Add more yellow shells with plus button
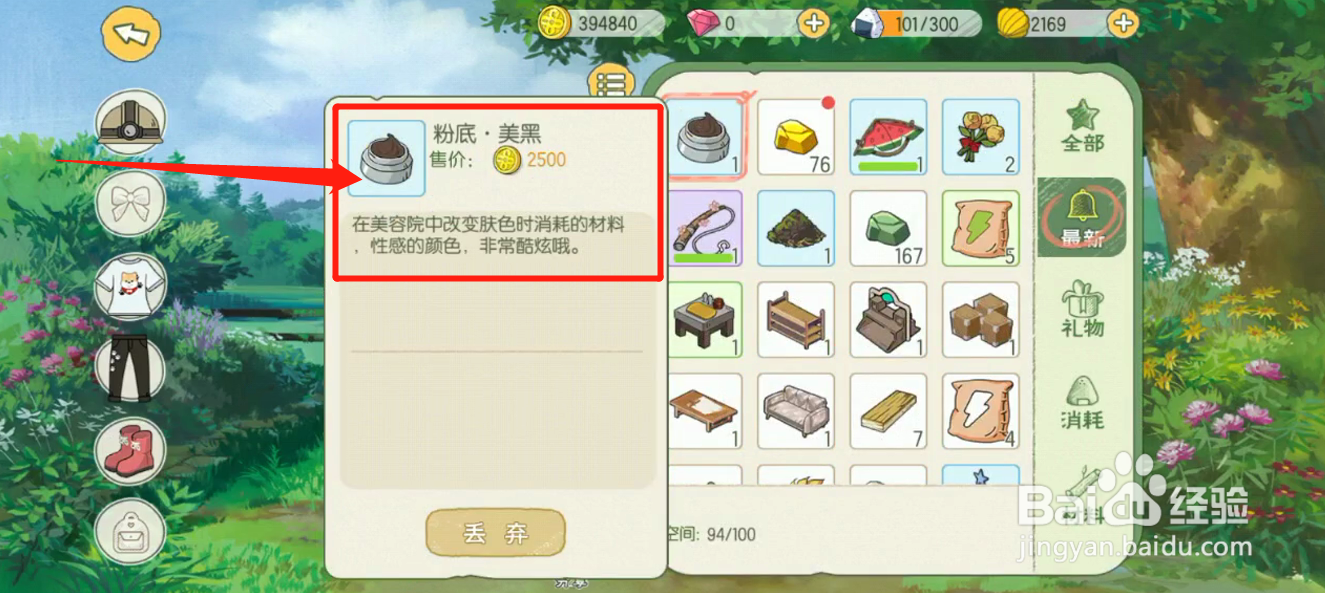 point(1124,23)
